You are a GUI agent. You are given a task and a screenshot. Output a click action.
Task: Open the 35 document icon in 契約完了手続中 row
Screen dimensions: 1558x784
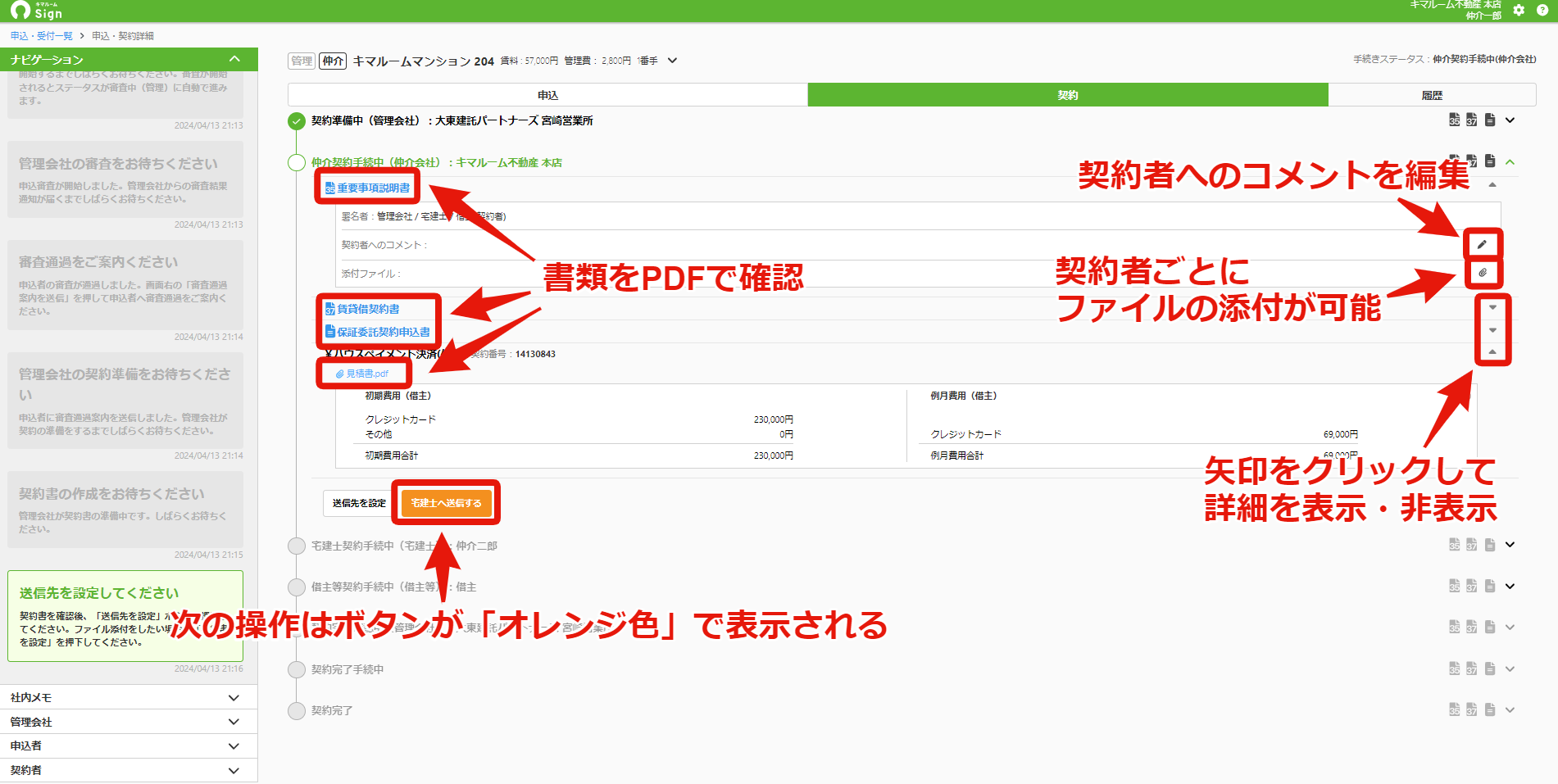tap(1455, 668)
